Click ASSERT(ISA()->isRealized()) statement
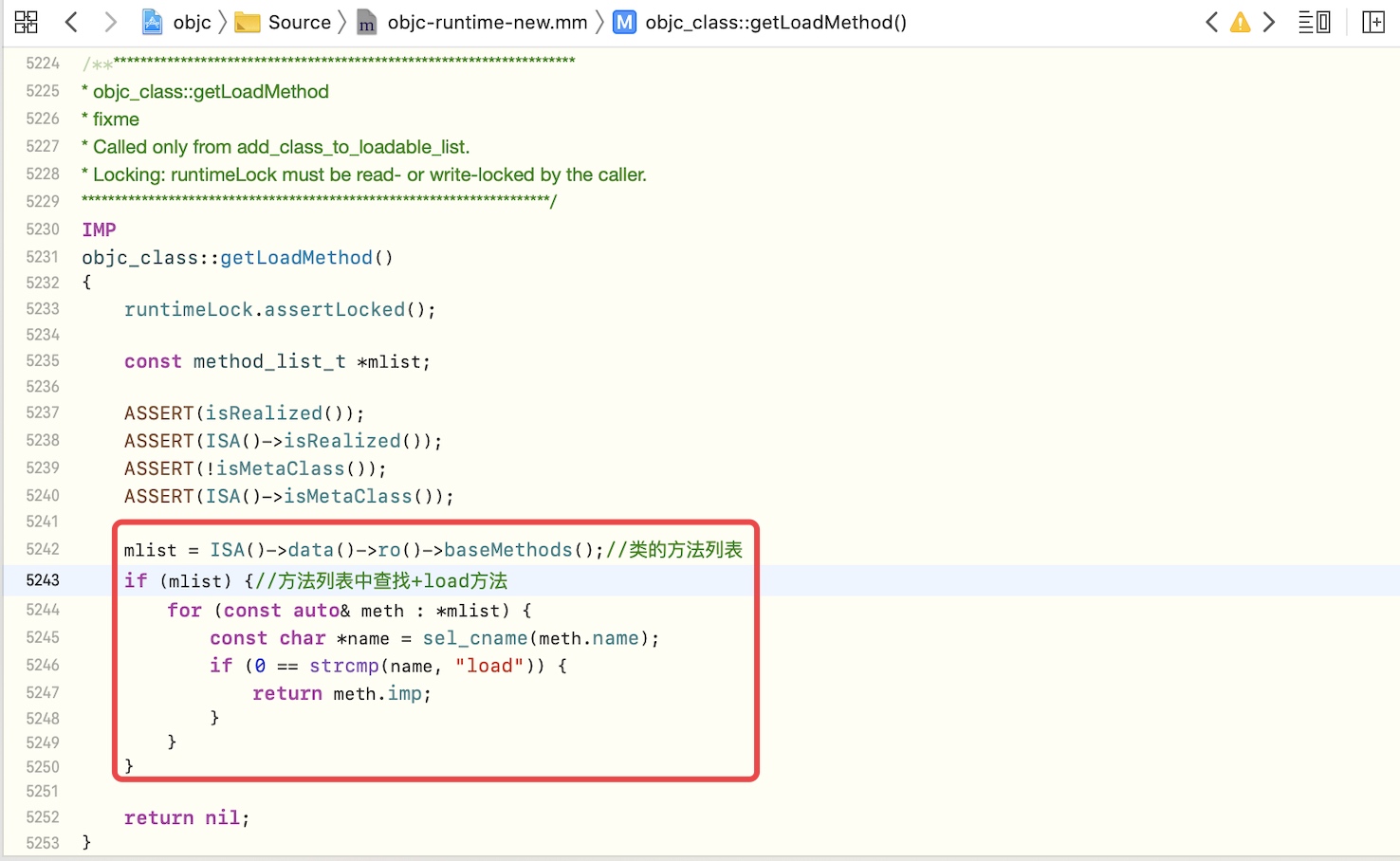Viewport: 1400px width, 861px height. (x=284, y=441)
